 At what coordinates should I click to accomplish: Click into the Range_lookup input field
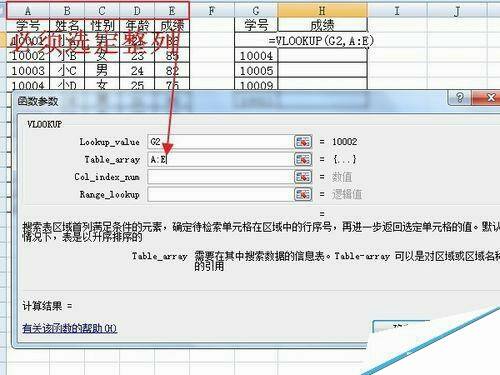(x=220, y=194)
